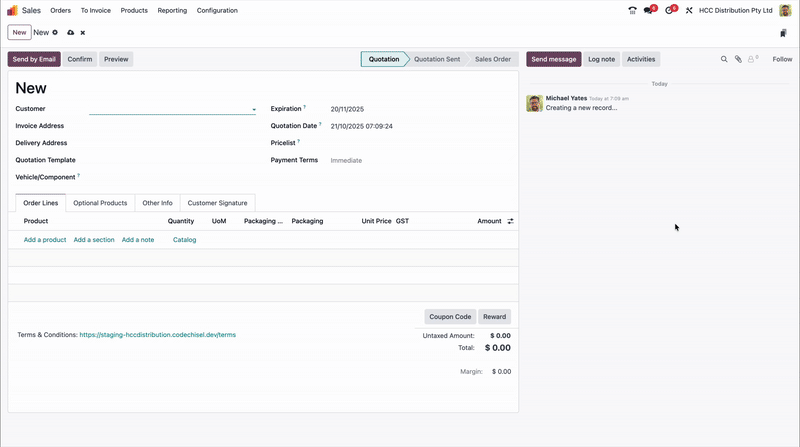Image resolution: width=800 pixels, height=447 pixels.
Task: Click the followers person icon
Action: tap(752, 59)
